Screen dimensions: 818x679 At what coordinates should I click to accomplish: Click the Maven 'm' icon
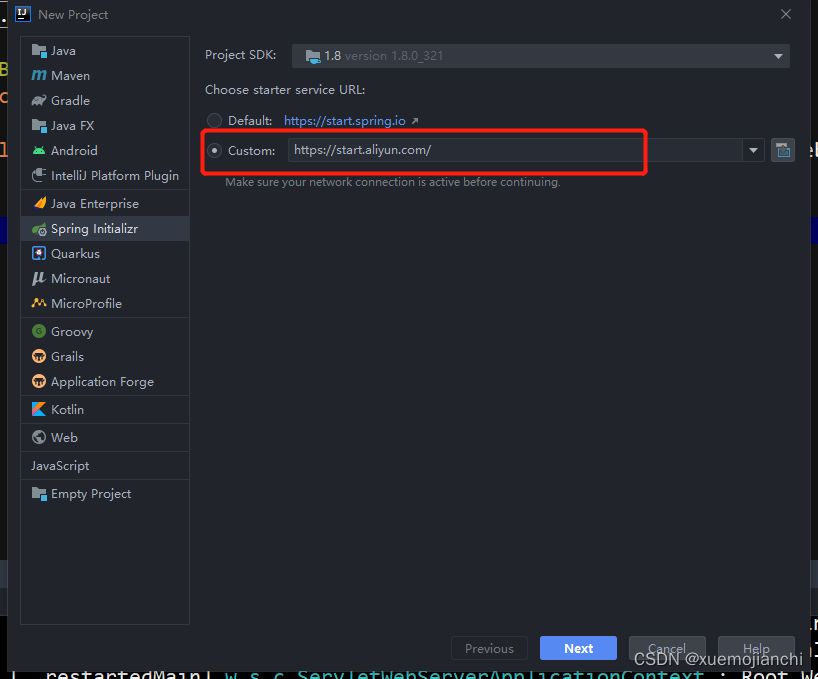click(x=39, y=76)
